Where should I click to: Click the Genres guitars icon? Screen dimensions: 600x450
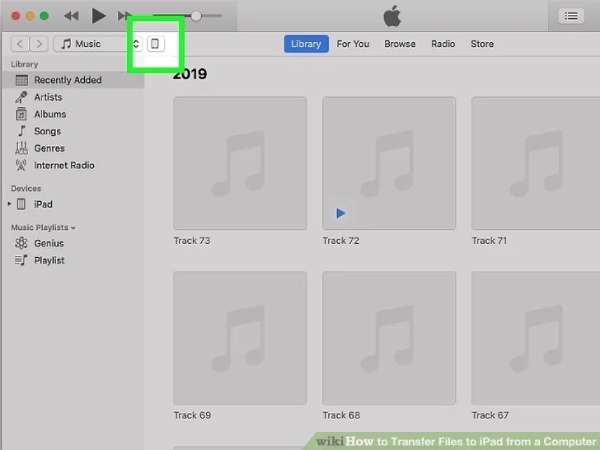click(x=21, y=148)
